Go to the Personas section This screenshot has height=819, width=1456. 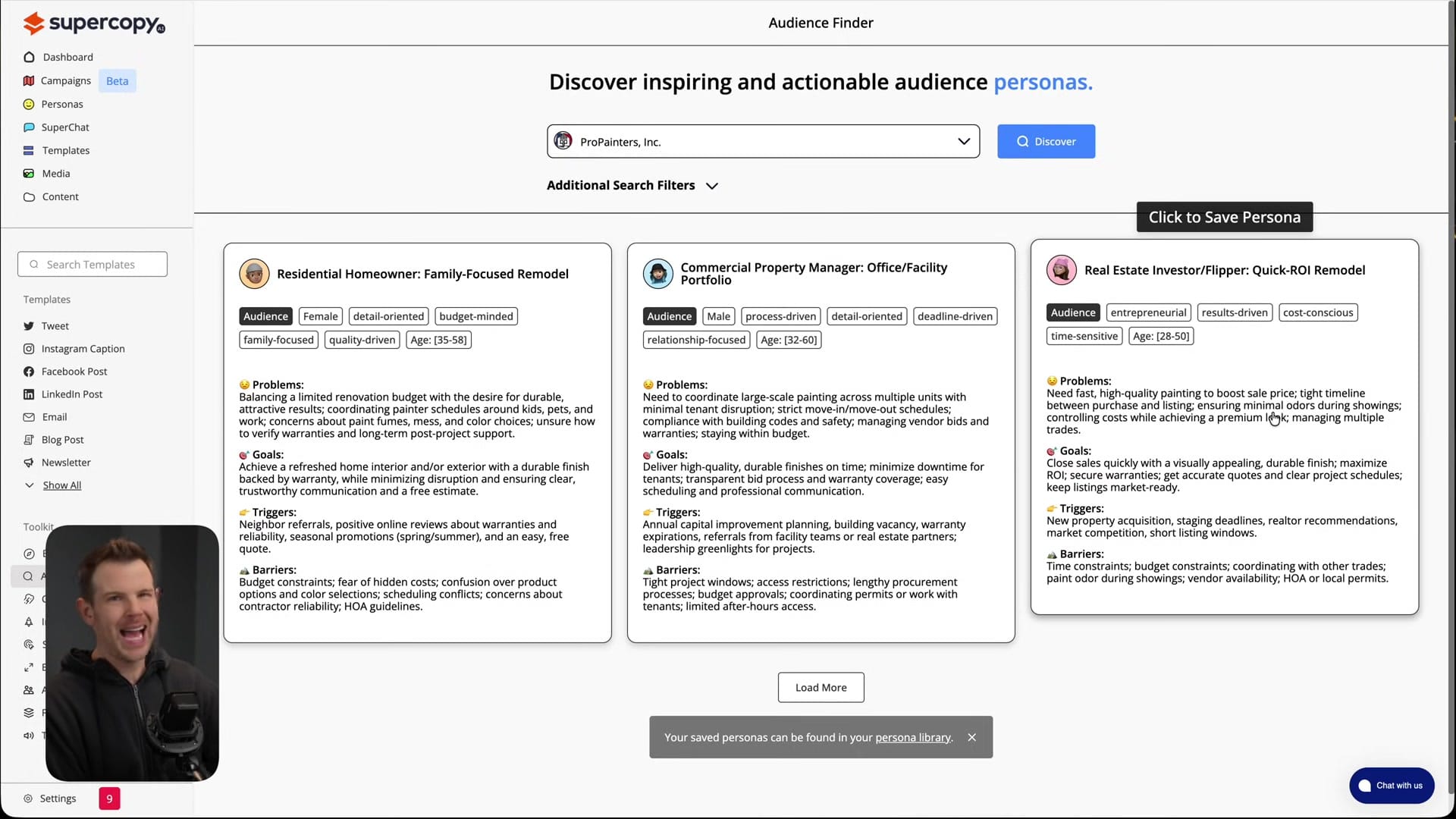point(53,104)
